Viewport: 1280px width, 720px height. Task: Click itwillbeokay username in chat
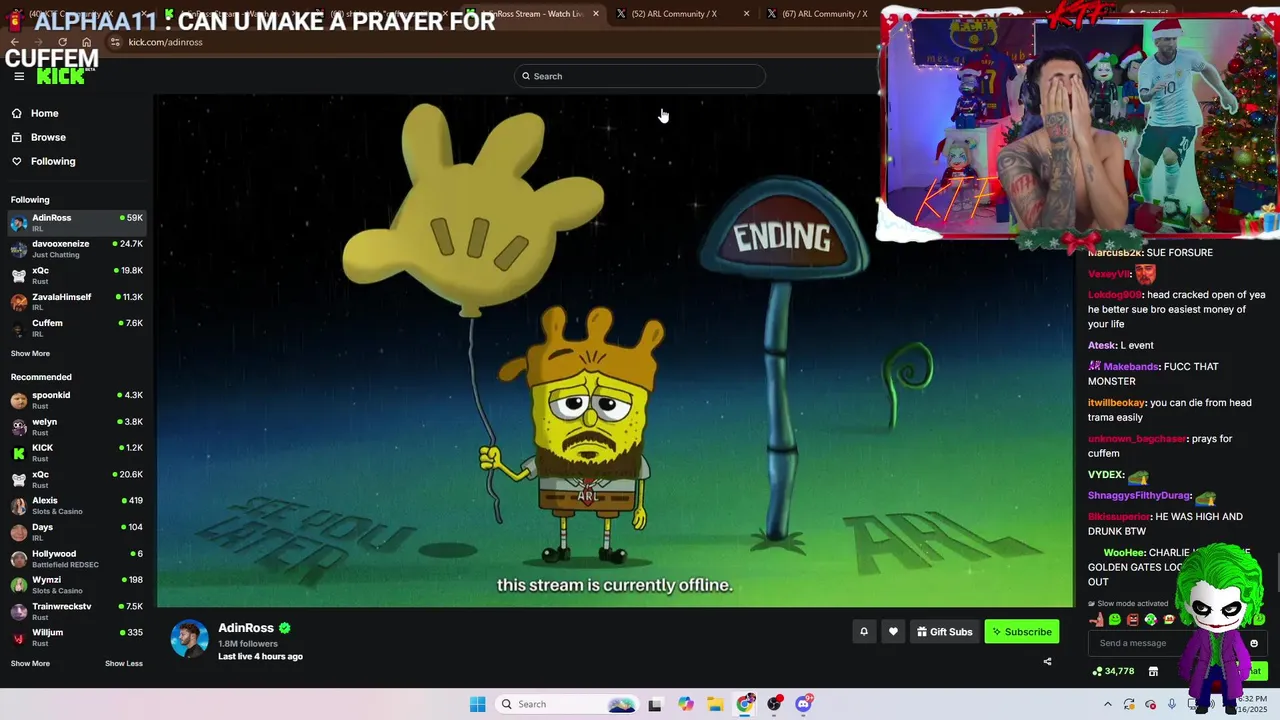1116,403
